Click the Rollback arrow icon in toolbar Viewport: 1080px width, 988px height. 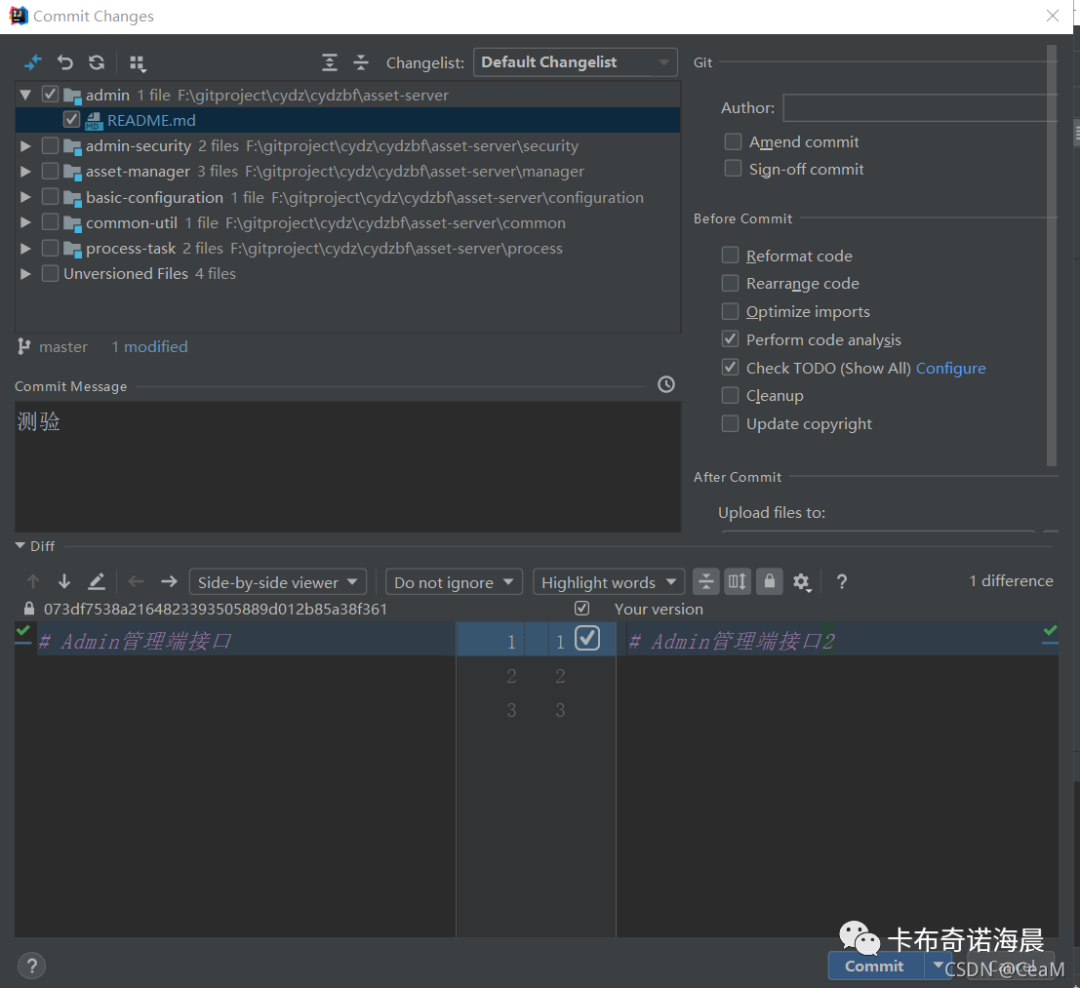tap(65, 62)
